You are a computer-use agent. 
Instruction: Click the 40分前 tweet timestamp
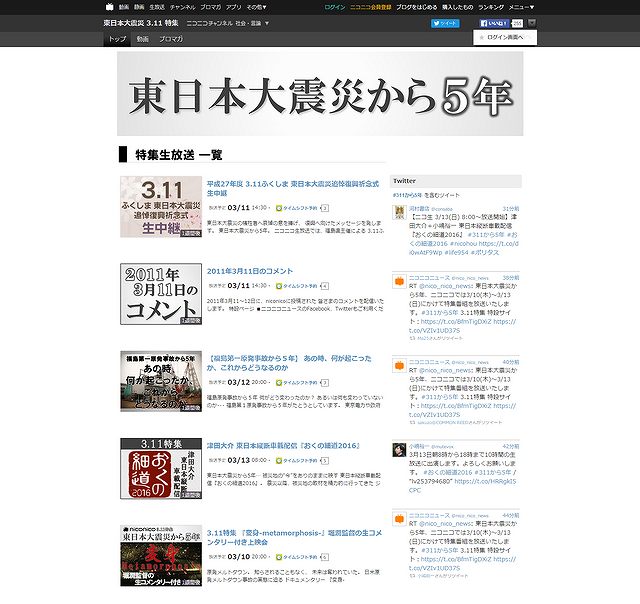(511, 362)
